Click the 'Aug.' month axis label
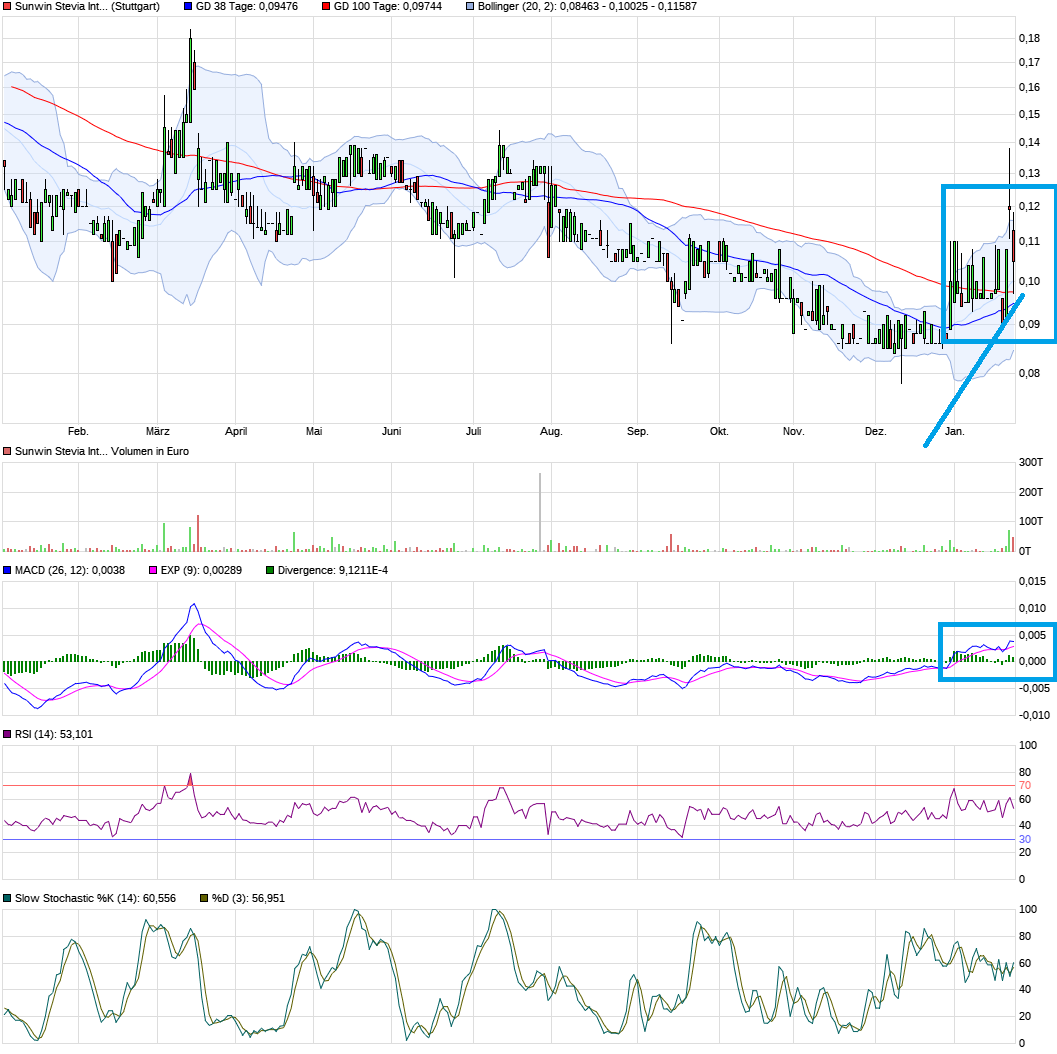The image size is (1057, 1054). [551, 431]
